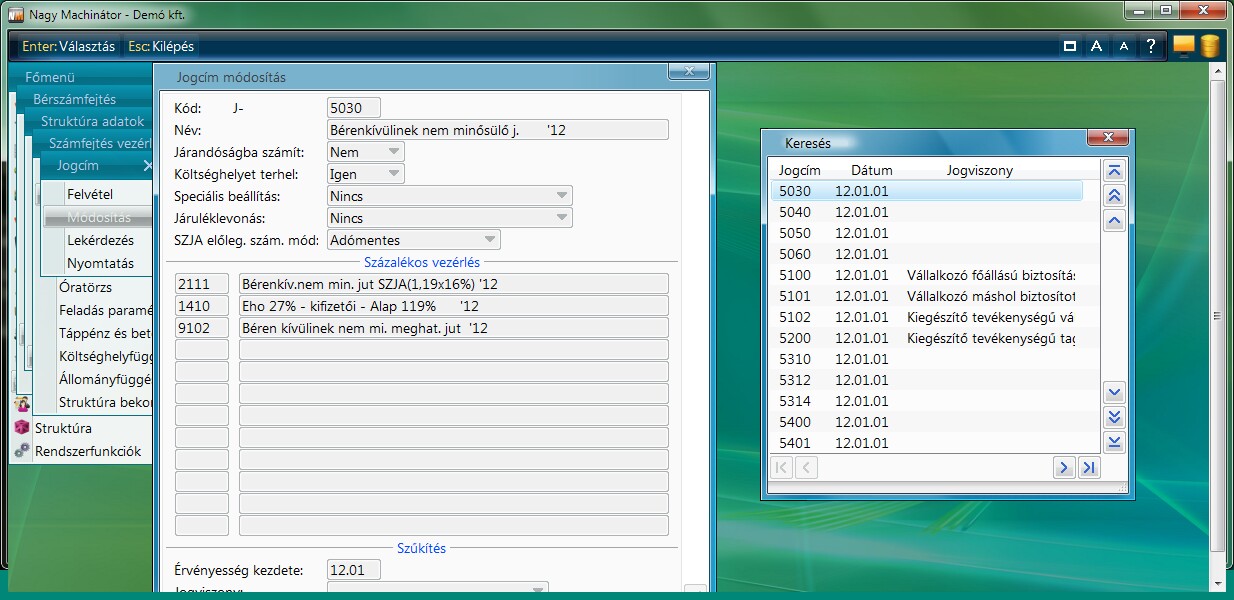Click the Név text field
The image size is (1234, 600).
point(497,130)
